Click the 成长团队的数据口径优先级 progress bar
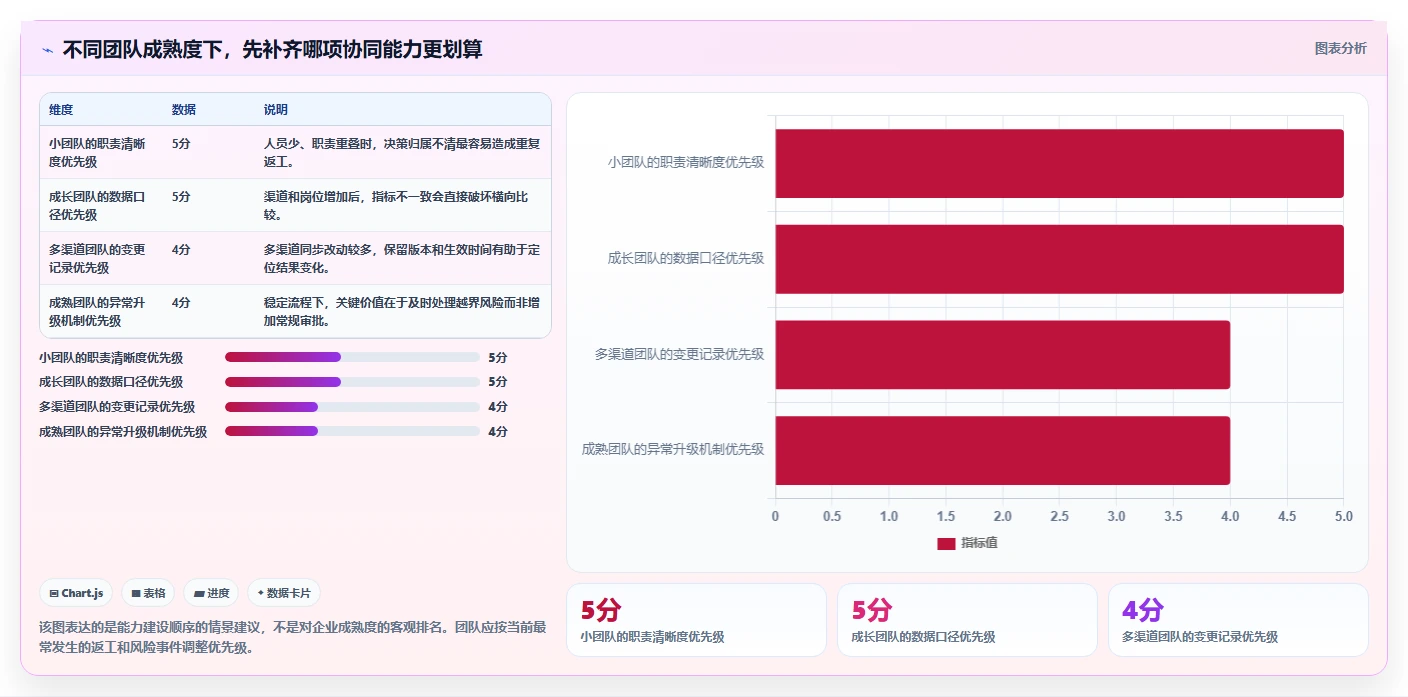This screenshot has height=697, width=1408. (x=352, y=382)
